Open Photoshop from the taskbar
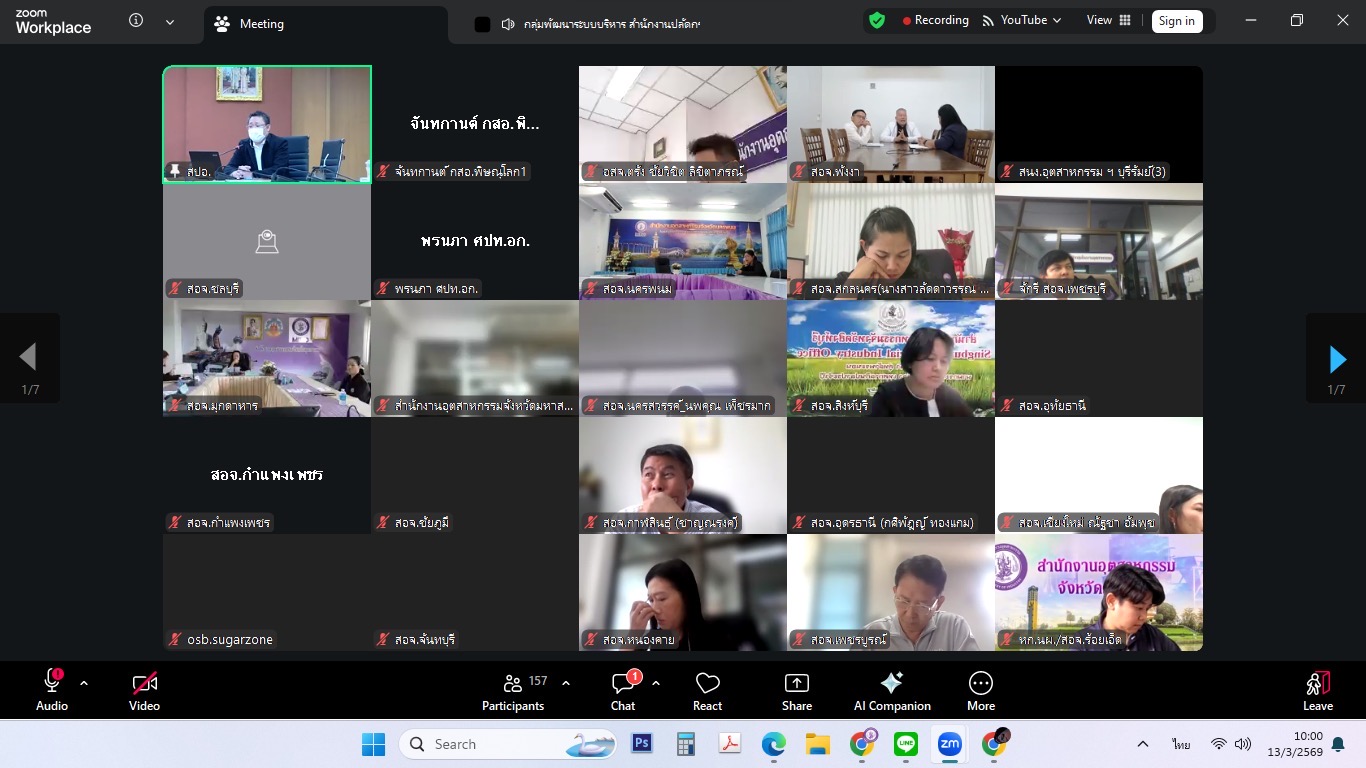 click(x=642, y=744)
